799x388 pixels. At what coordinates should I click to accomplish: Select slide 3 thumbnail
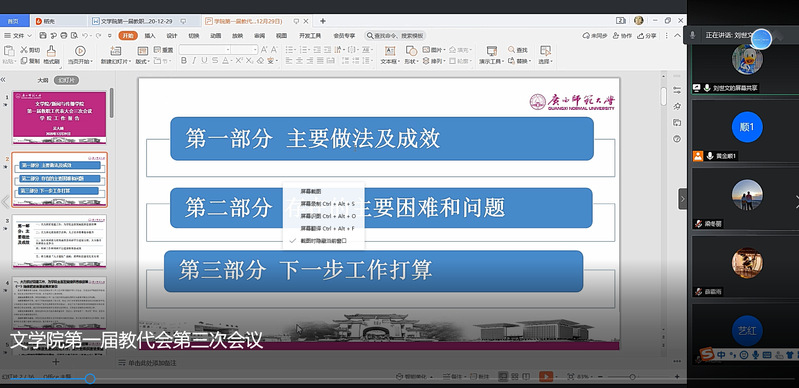[x=59, y=241]
